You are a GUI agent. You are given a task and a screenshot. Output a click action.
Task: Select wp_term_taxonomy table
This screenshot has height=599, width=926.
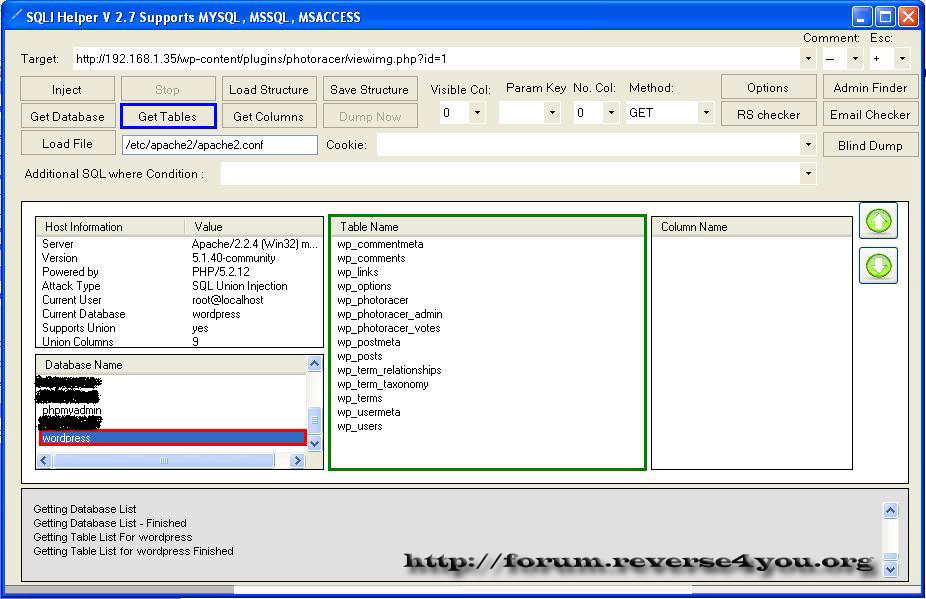click(383, 384)
